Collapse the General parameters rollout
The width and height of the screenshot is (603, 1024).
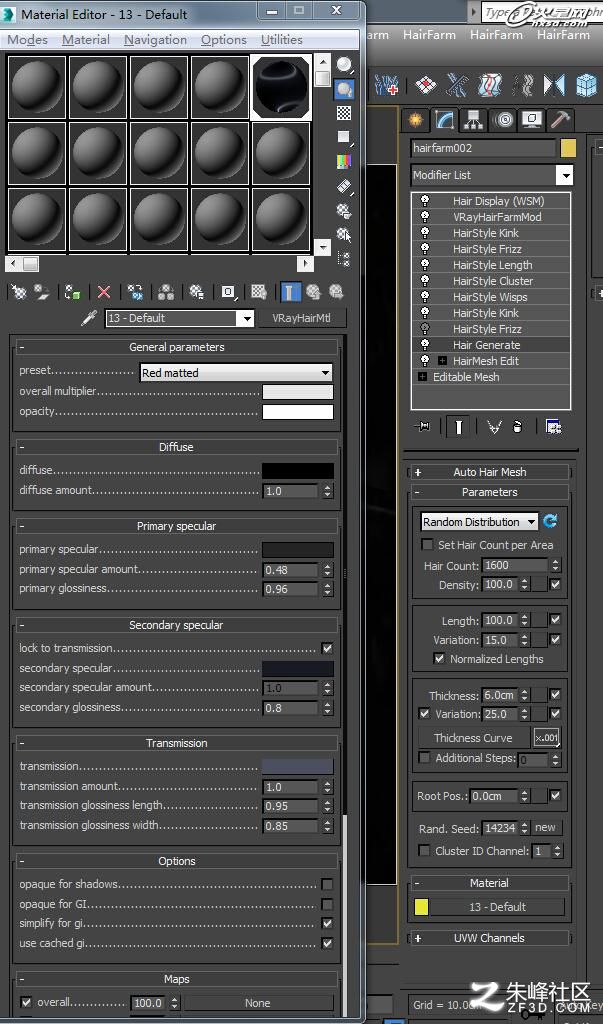[176, 347]
